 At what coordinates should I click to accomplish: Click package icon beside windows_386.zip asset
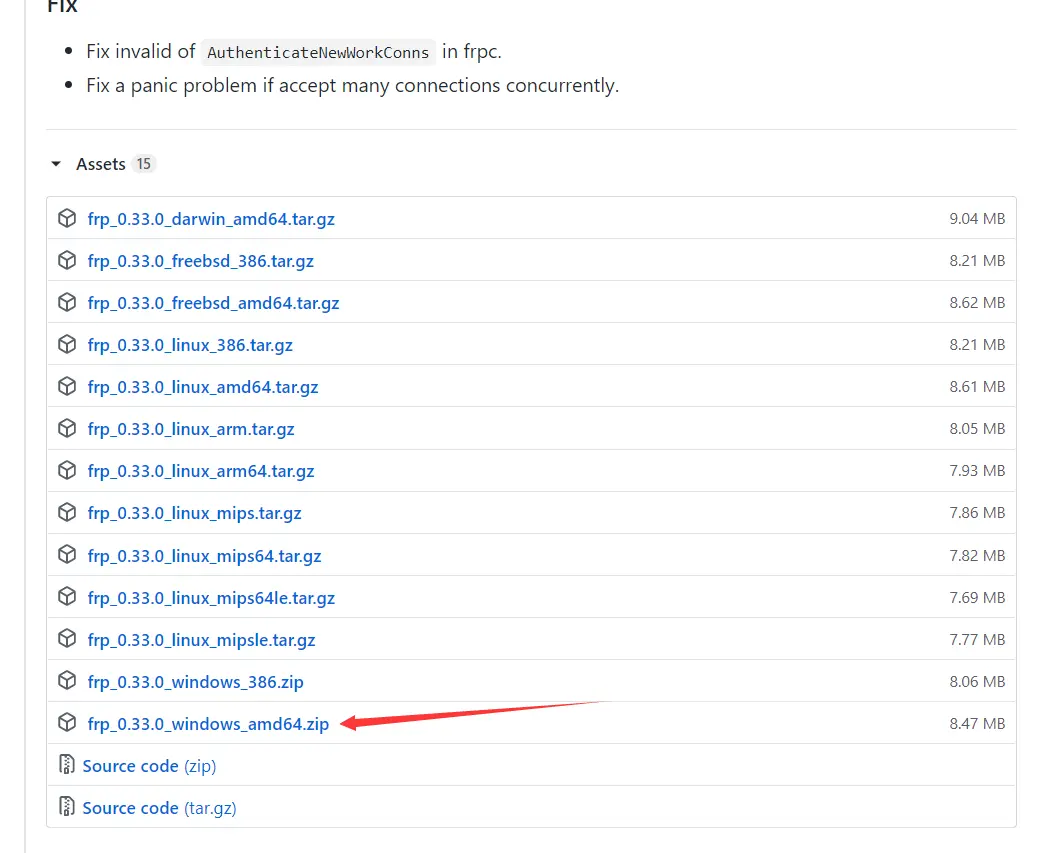(x=67, y=680)
